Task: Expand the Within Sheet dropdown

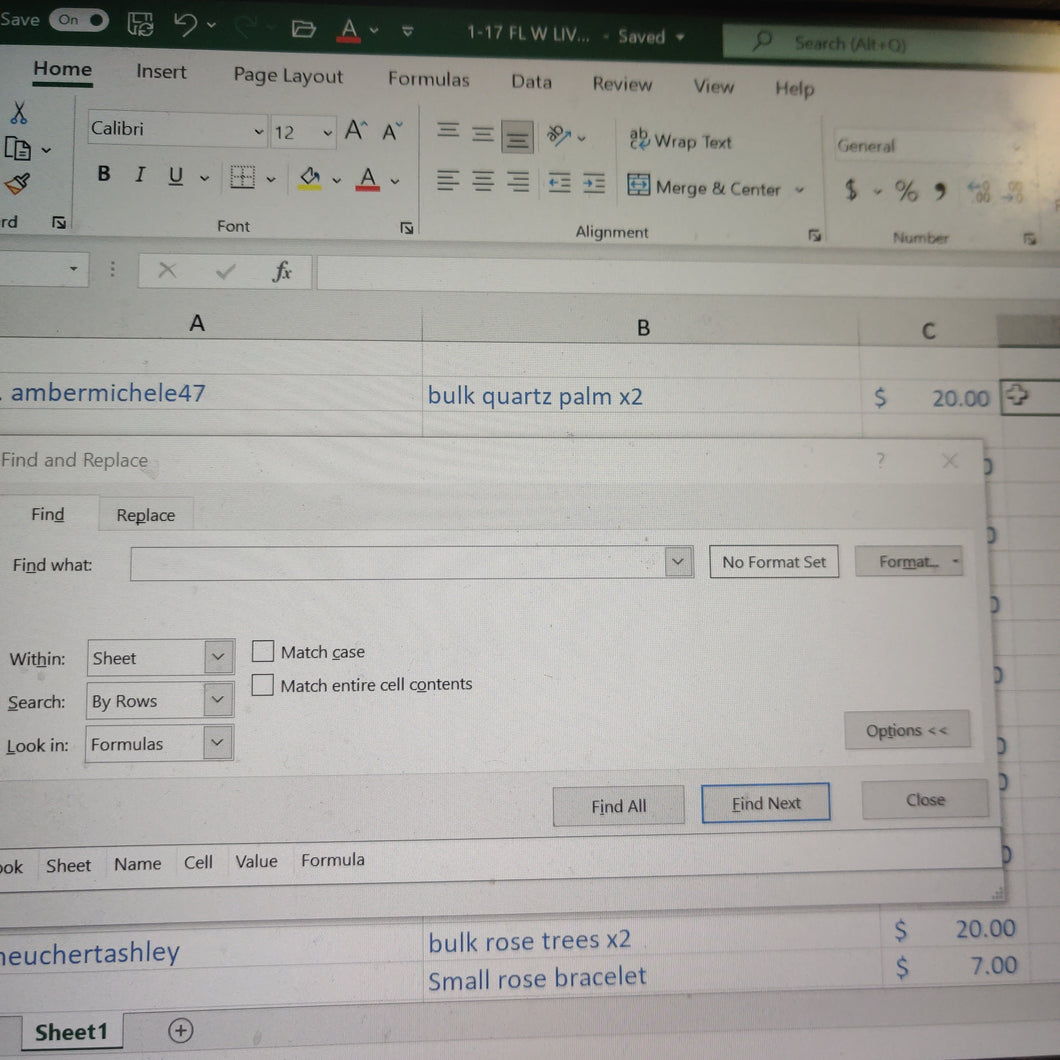Action: [218, 656]
